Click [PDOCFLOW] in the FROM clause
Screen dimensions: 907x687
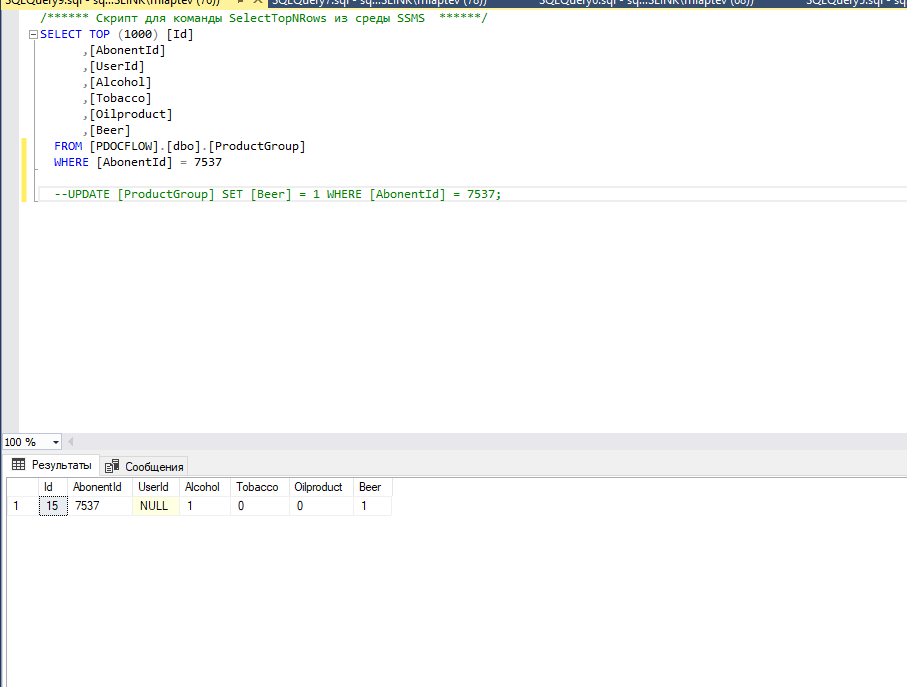tap(124, 146)
